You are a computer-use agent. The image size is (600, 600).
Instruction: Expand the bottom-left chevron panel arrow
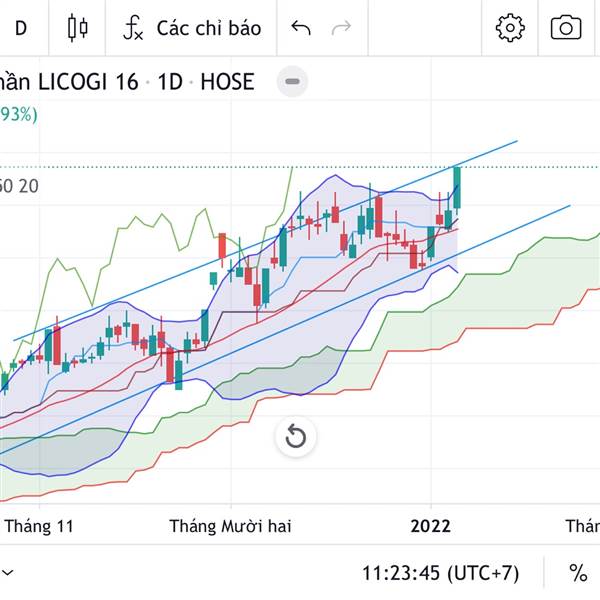(7, 573)
